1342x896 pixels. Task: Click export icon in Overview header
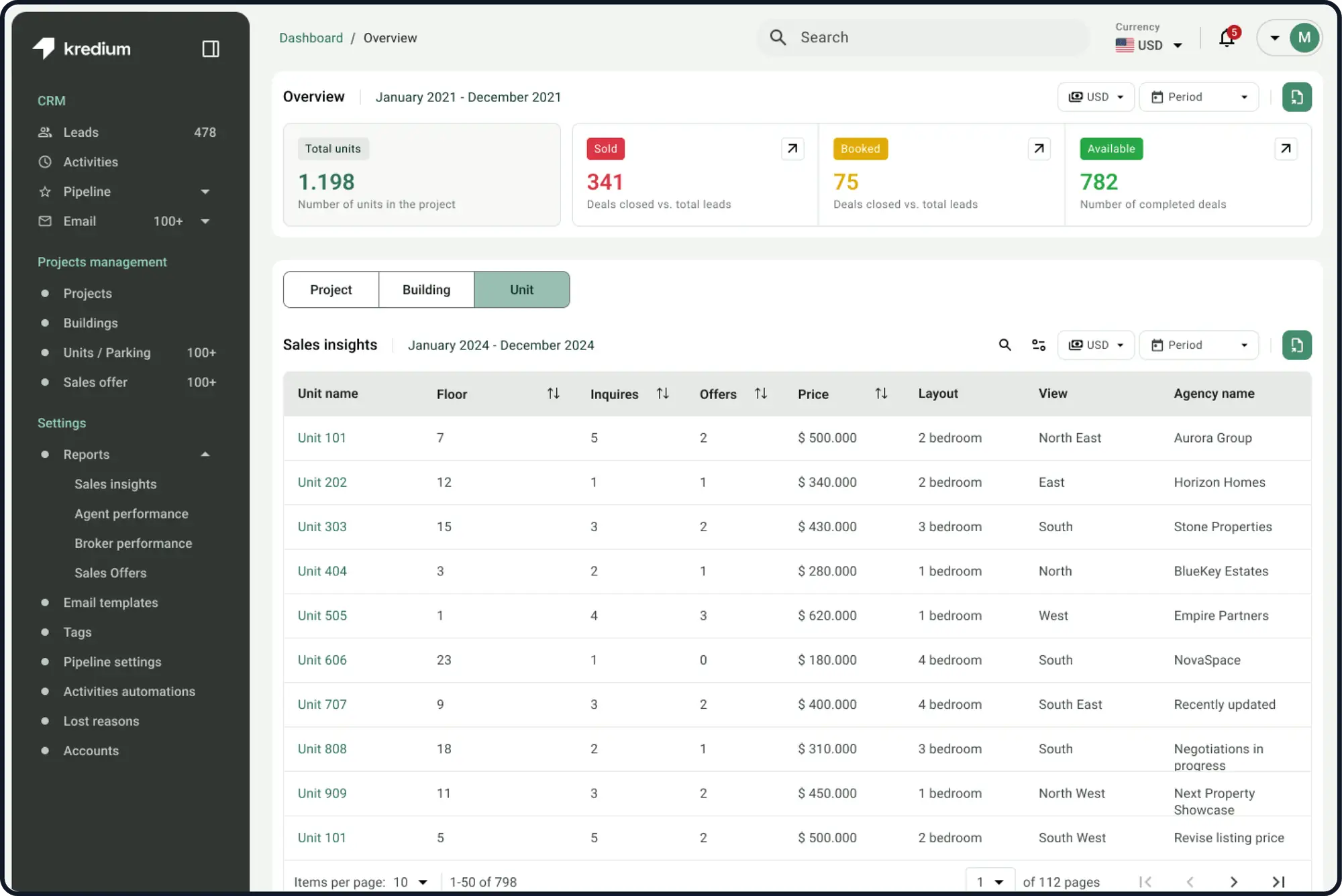(x=1296, y=97)
